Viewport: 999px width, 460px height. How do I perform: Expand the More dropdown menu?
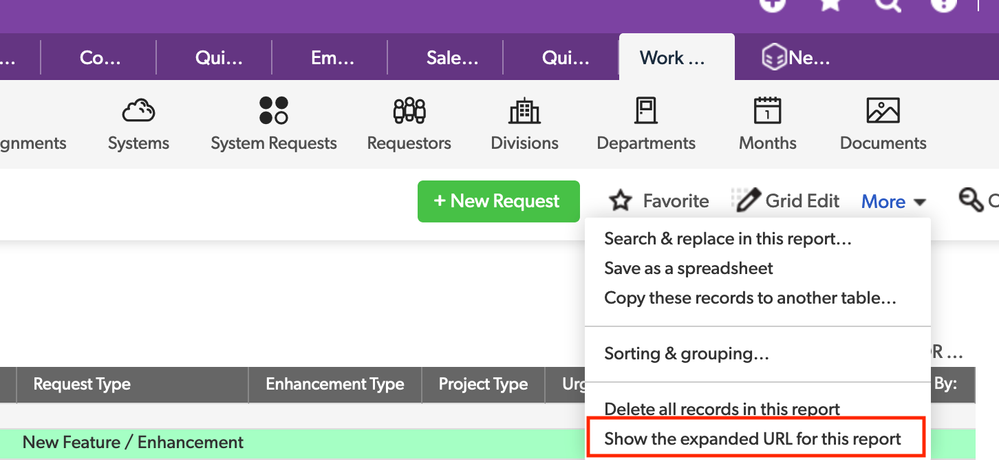(x=893, y=201)
